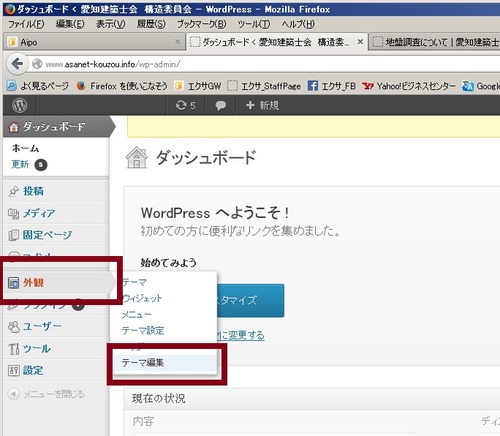The width and height of the screenshot is (500, 436).
Task: Select テーマ編集 in the 外観 flyout
Action: tap(143, 362)
